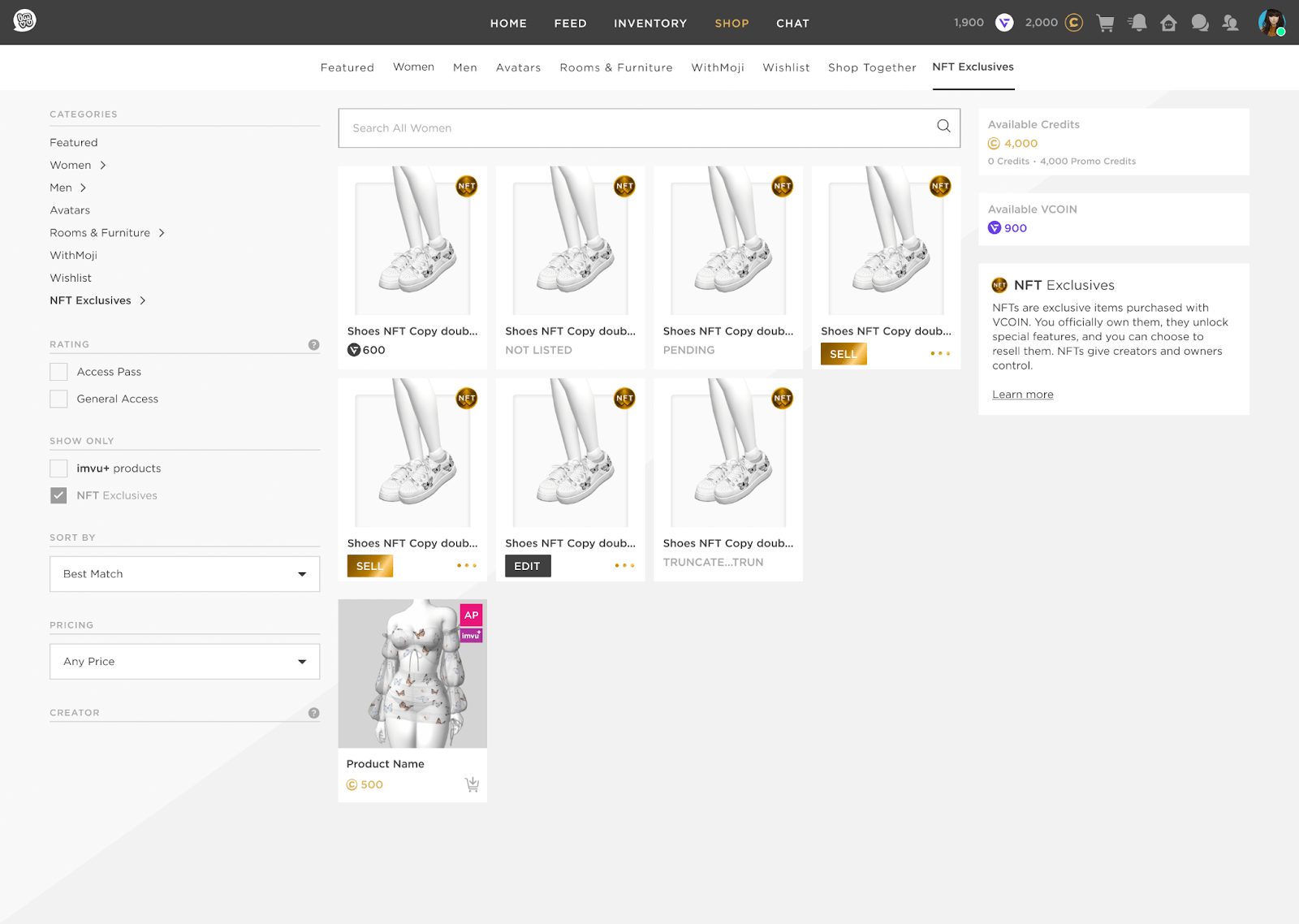Open notifications via the bell icon

[x=1137, y=23]
